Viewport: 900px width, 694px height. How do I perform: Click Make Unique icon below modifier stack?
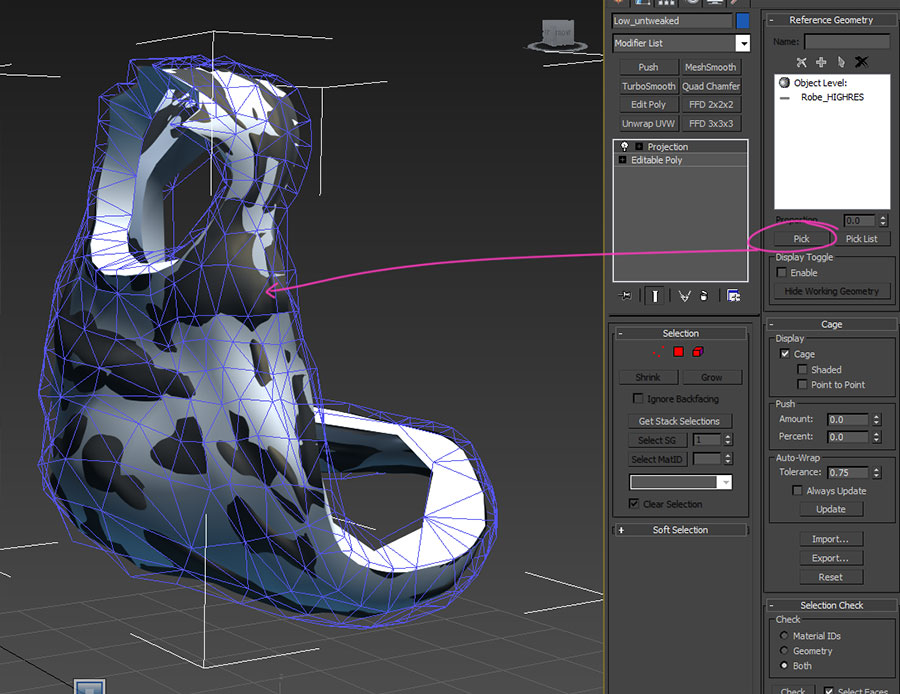point(685,296)
